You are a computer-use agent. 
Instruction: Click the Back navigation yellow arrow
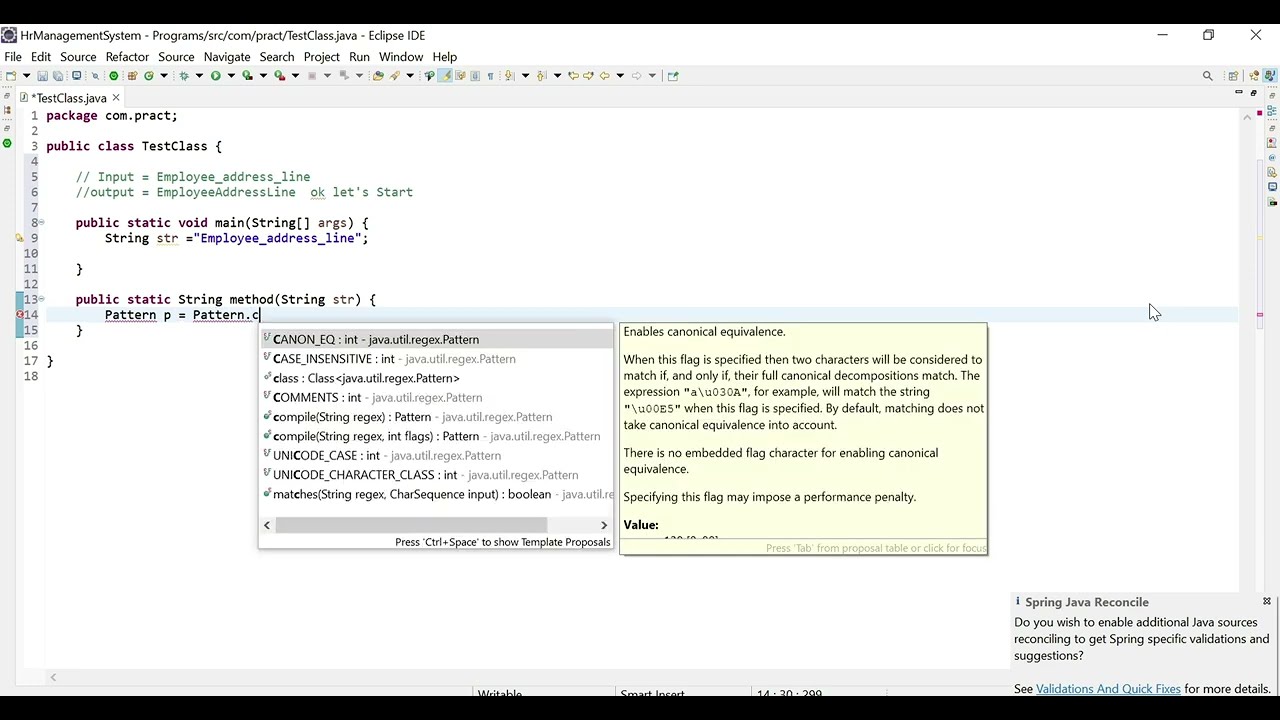[x=604, y=75]
